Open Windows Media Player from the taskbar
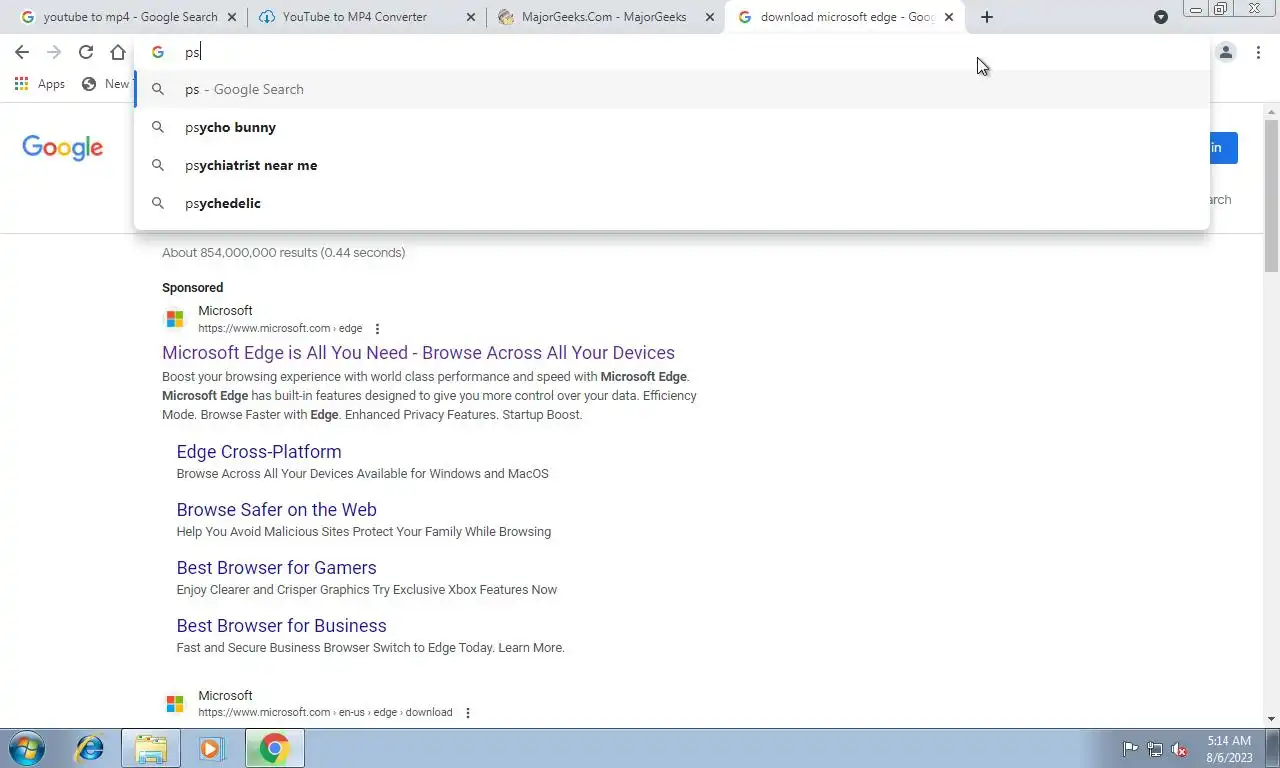The height and width of the screenshot is (768, 1280). click(x=212, y=748)
